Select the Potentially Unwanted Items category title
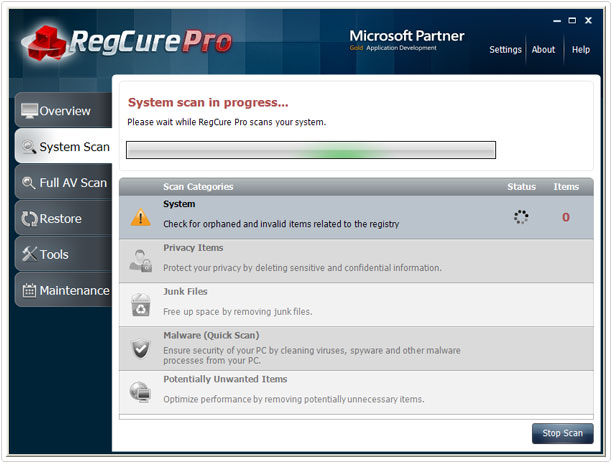612x463 pixels. [x=225, y=379]
